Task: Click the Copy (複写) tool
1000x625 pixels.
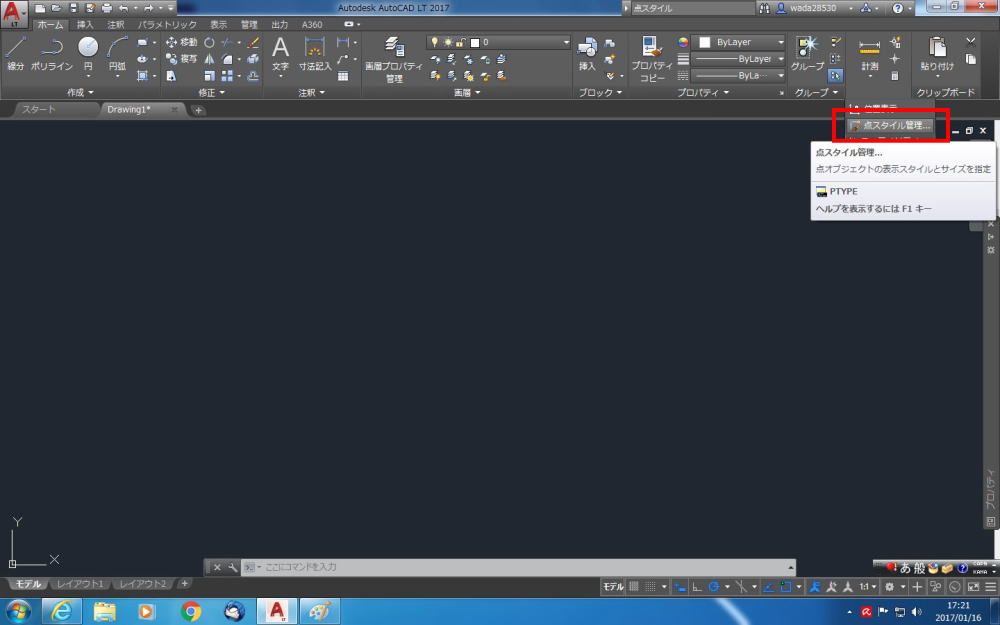Action: [x=182, y=59]
